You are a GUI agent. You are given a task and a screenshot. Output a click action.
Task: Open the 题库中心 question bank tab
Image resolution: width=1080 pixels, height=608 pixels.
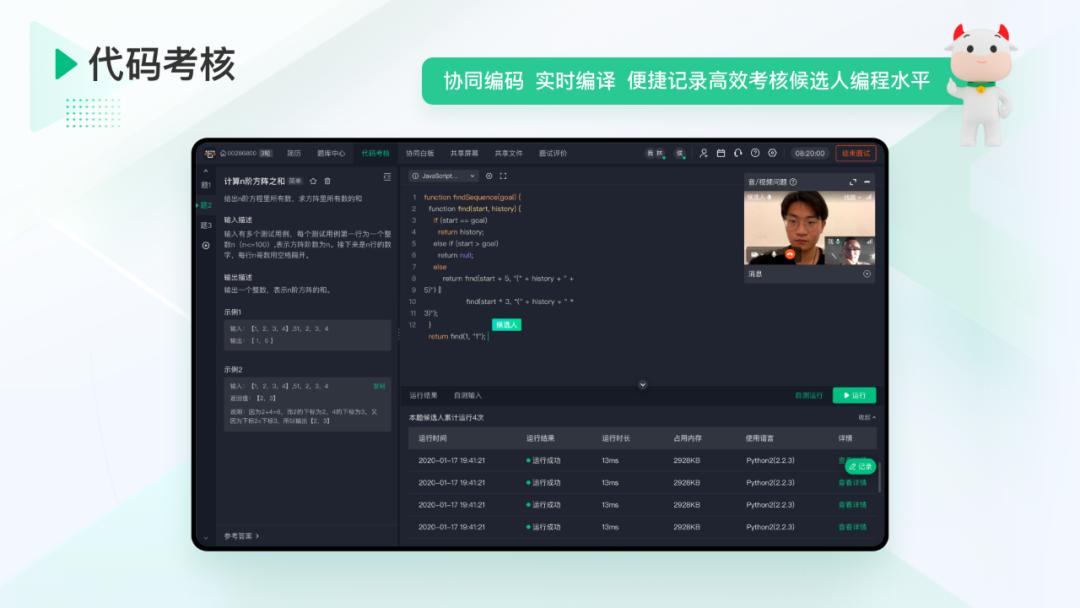[331, 153]
